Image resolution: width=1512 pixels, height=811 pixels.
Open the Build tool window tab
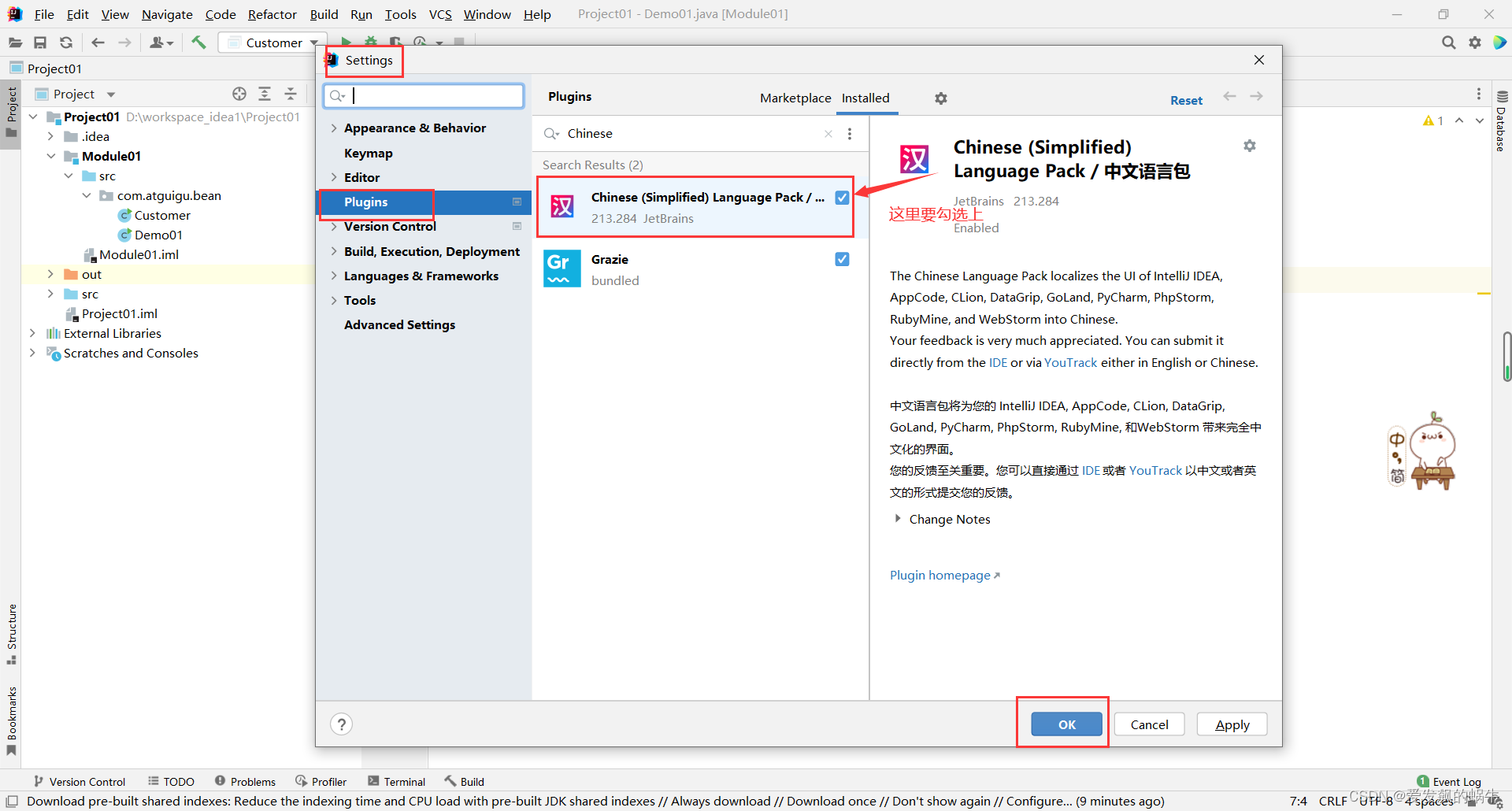464,782
